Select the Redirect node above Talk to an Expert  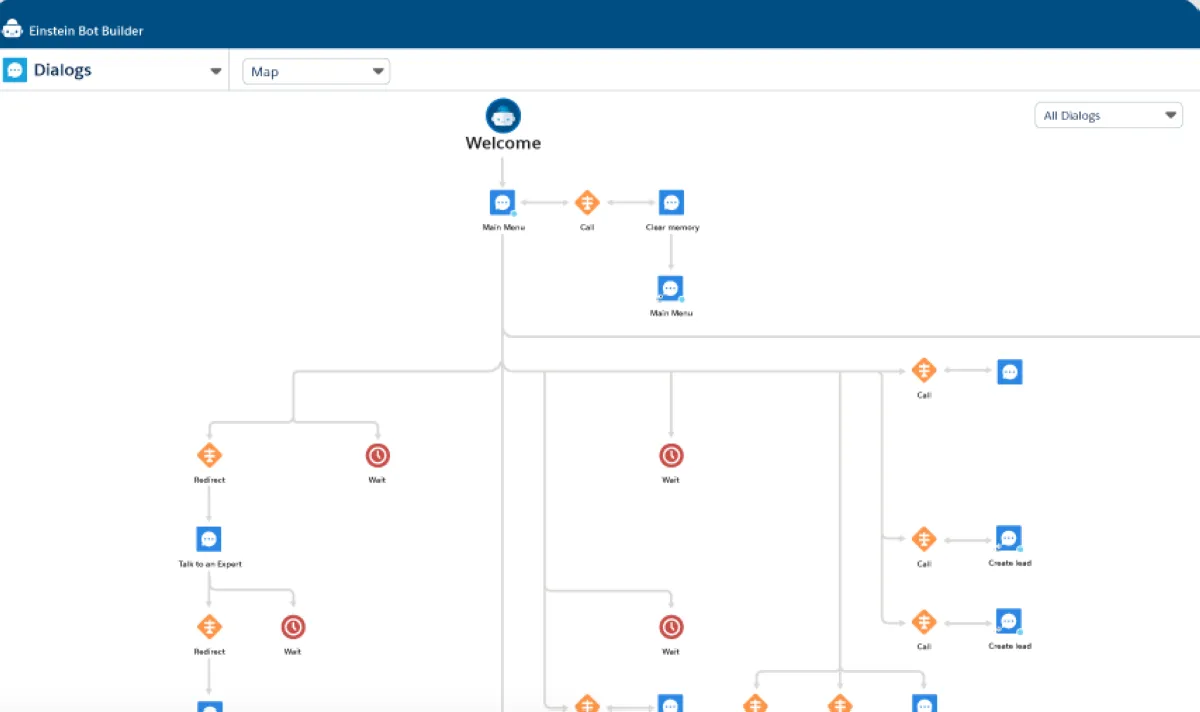(x=209, y=455)
